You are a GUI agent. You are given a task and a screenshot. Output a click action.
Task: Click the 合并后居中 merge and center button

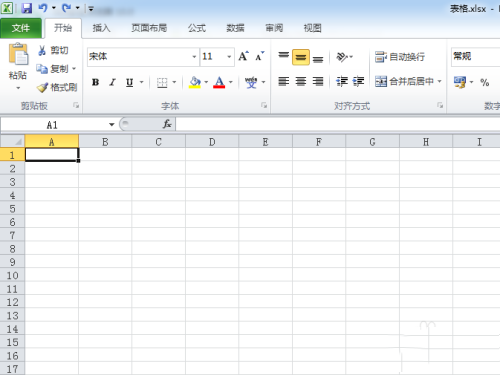404,81
